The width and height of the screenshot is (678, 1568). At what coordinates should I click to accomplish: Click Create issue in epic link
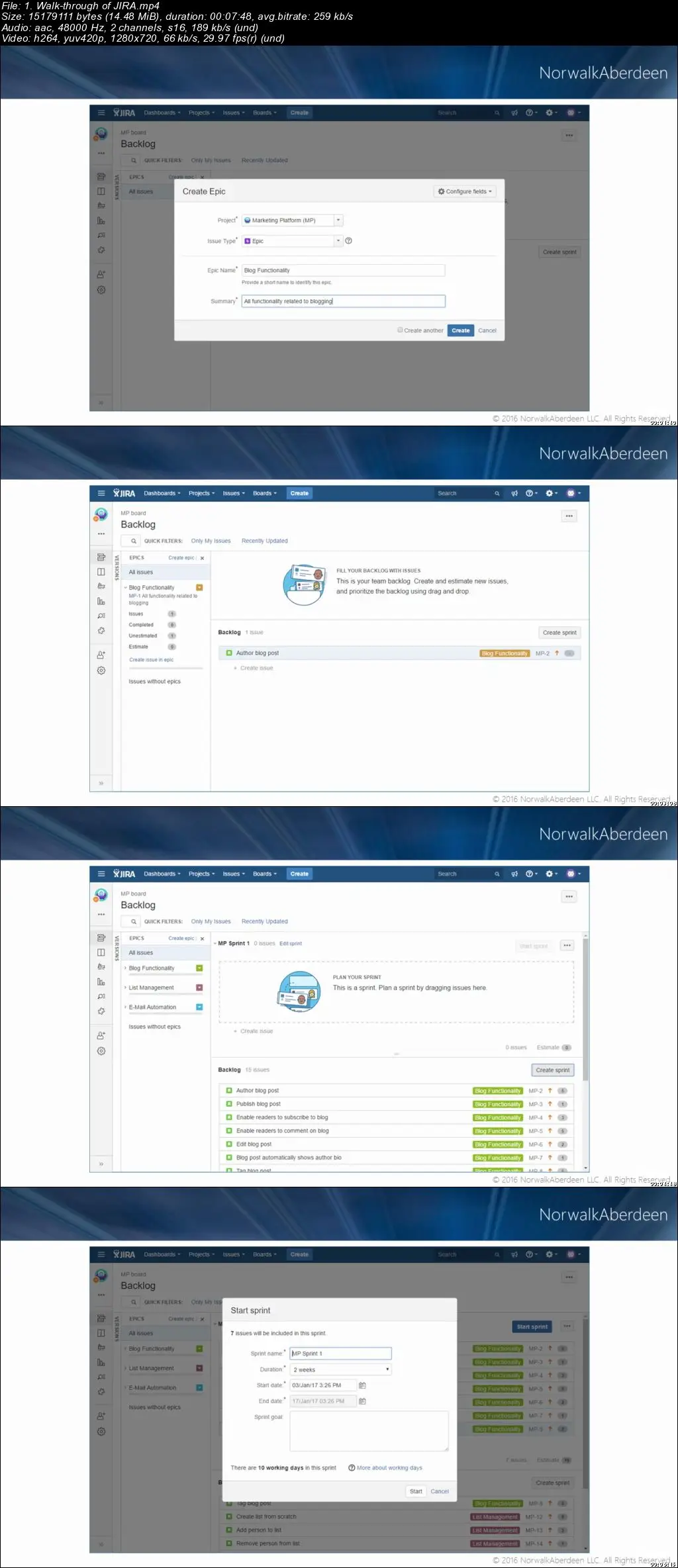pos(151,660)
